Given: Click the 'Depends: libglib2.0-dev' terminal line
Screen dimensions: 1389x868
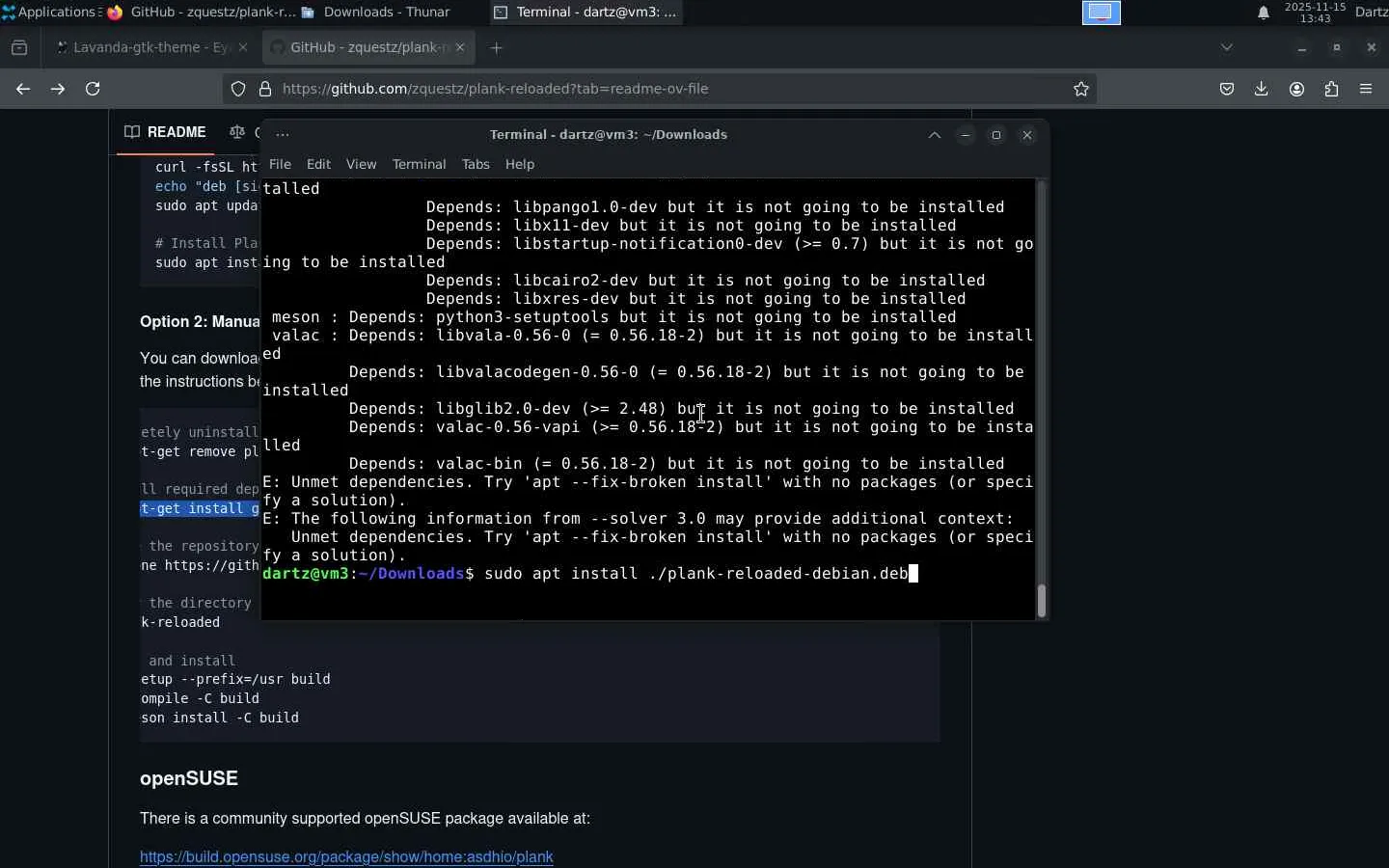Looking at the screenshot, I should 682,409.
